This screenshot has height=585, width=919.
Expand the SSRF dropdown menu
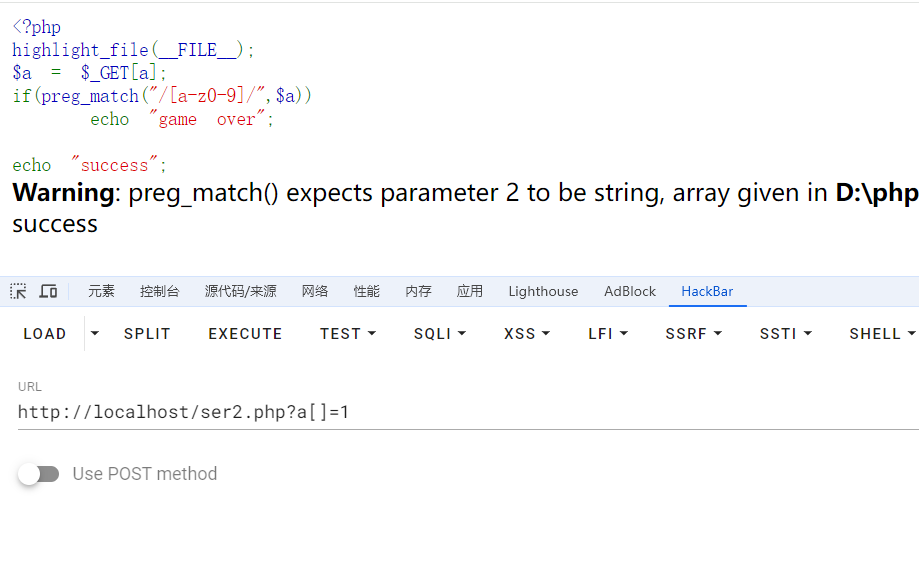point(693,334)
